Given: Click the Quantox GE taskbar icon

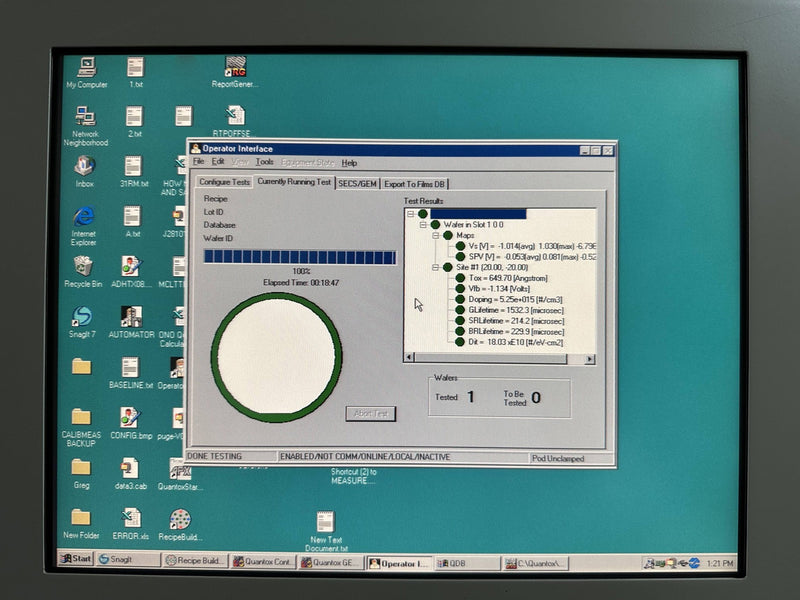Looking at the screenshot, I should pos(335,562).
